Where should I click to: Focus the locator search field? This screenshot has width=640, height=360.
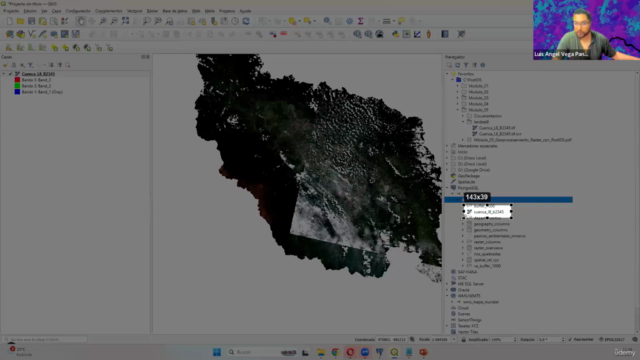point(44,340)
